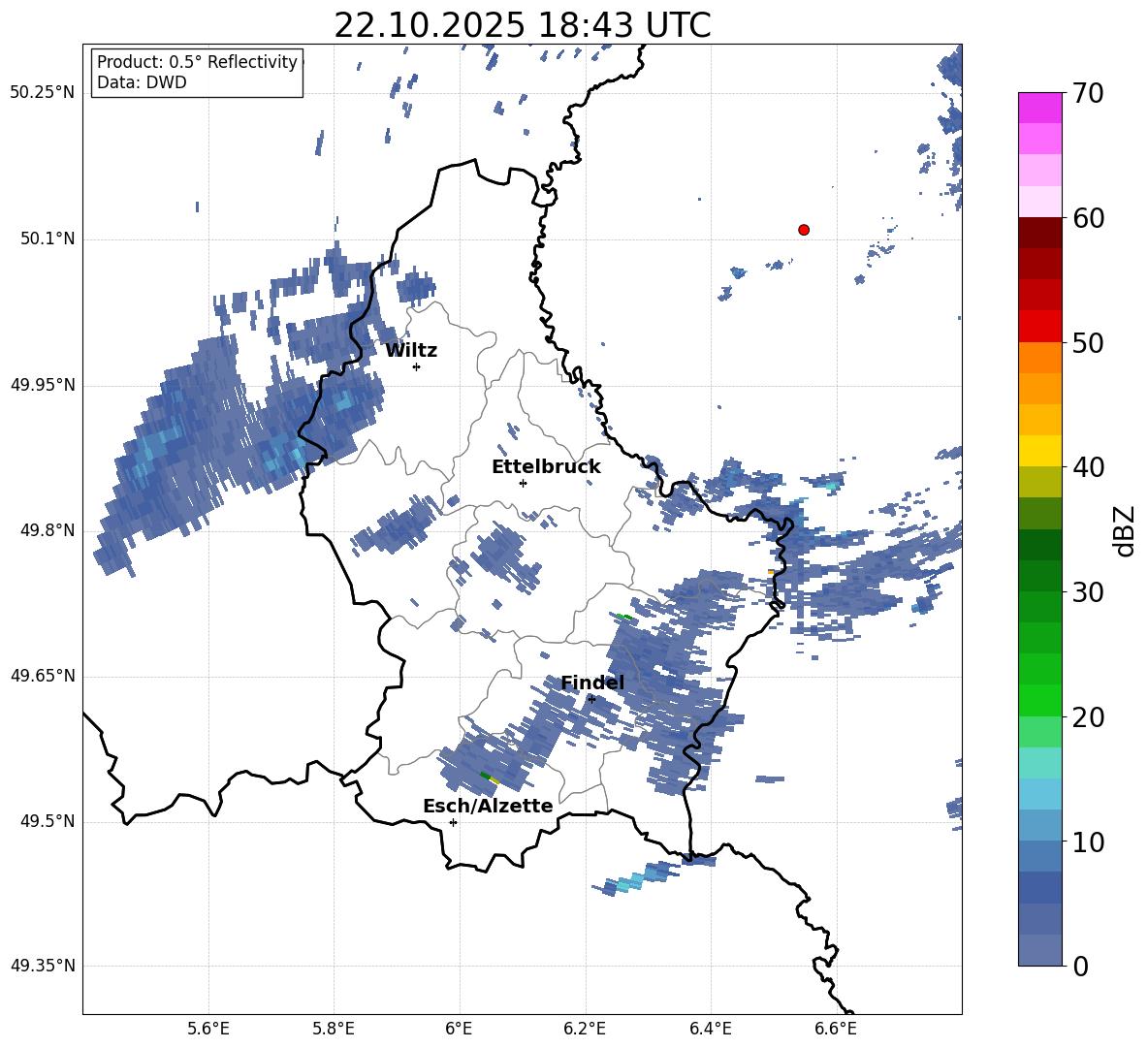Click the 6.2°E longitude label
The image size is (1148, 1048).
coord(585,1030)
